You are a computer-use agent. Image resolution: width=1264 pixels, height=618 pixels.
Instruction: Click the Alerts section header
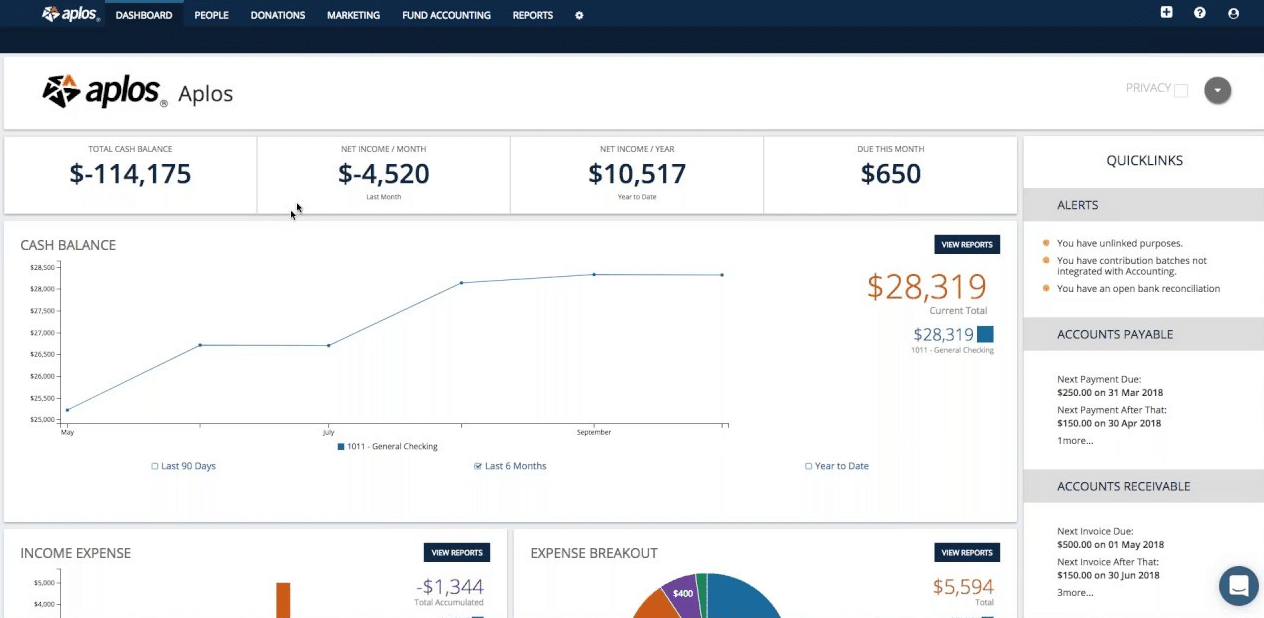[x=1144, y=205]
